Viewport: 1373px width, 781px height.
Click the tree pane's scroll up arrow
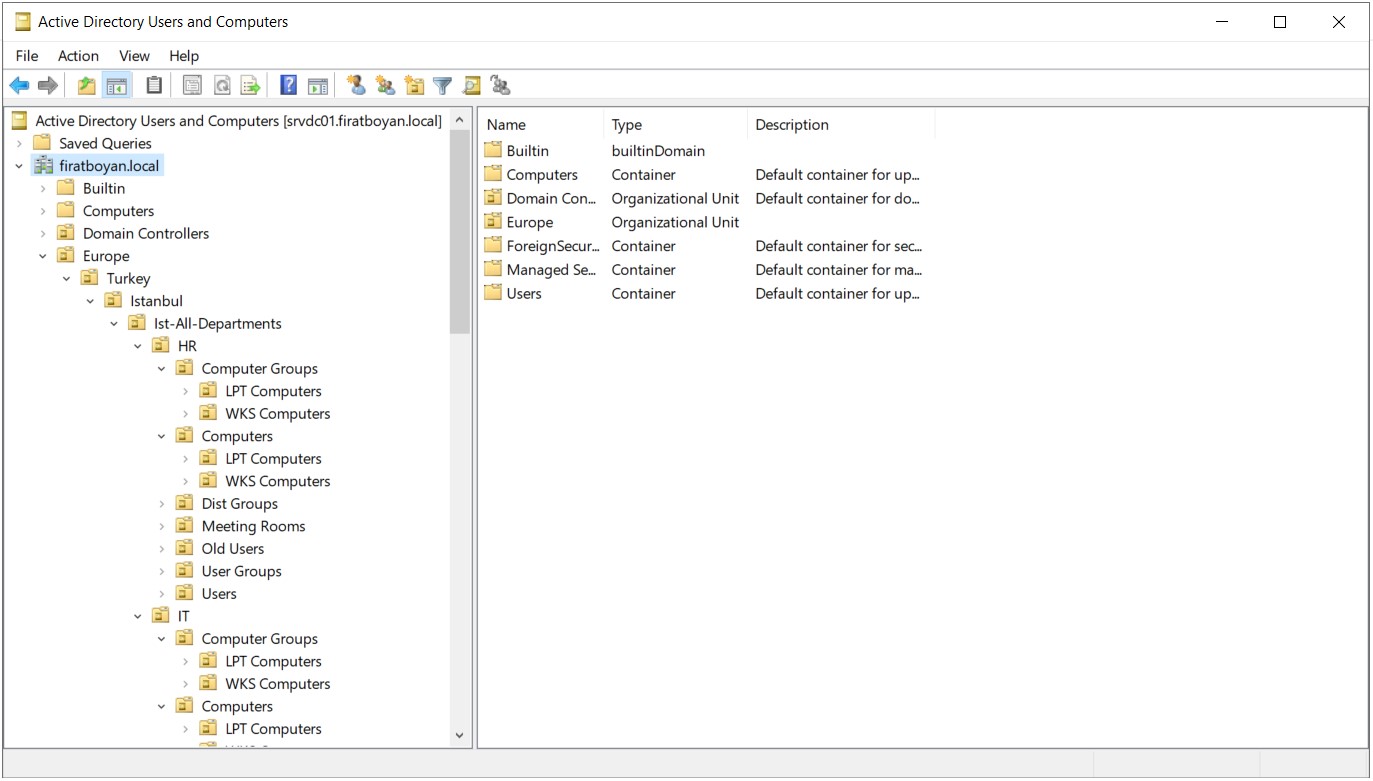[x=460, y=120]
